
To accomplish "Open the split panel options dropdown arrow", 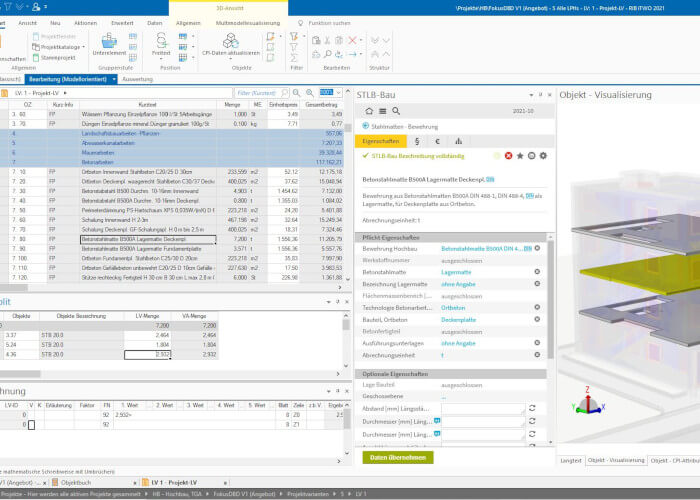I will click(329, 302).
